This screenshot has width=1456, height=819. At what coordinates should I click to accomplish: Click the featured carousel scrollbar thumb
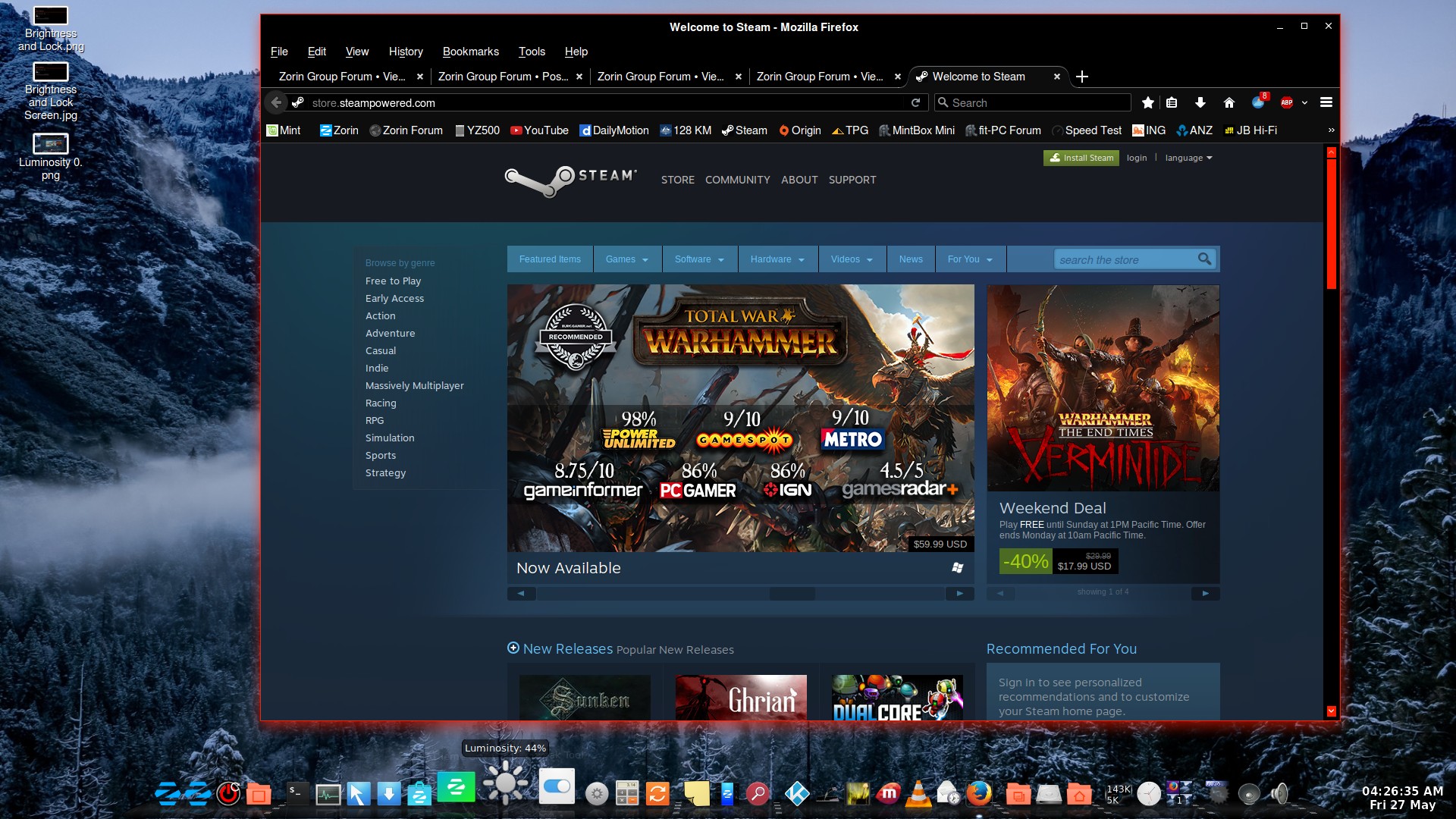pyautogui.click(x=792, y=594)
